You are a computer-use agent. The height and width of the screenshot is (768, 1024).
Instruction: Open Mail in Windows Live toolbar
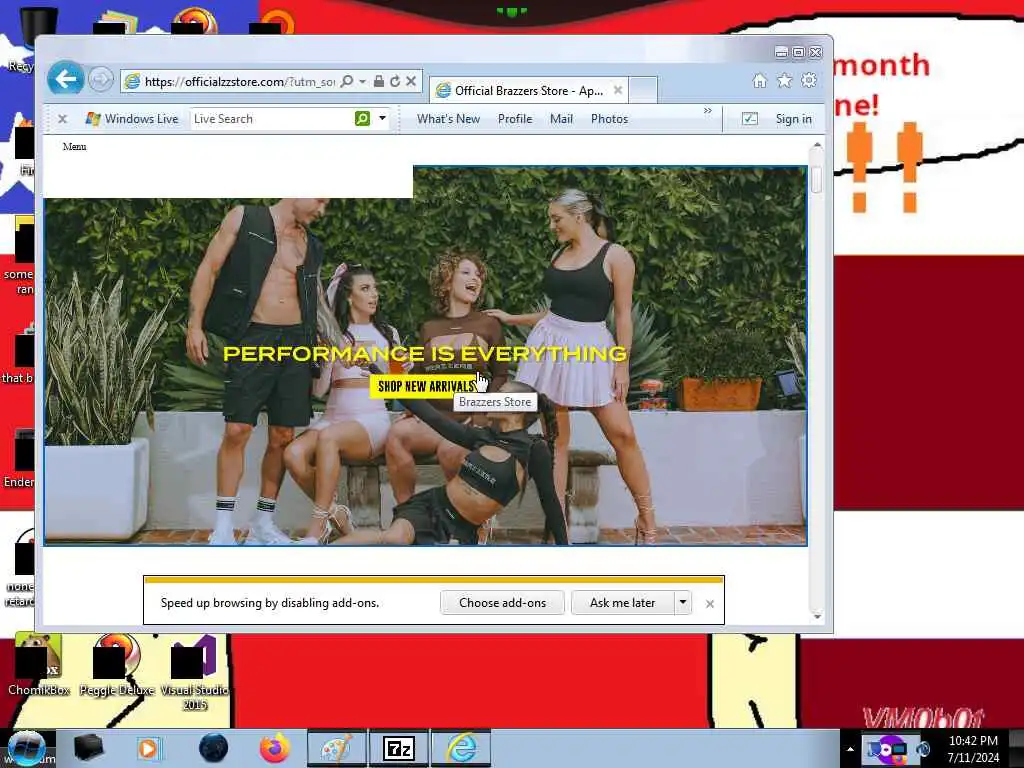[x=562, y=119]
